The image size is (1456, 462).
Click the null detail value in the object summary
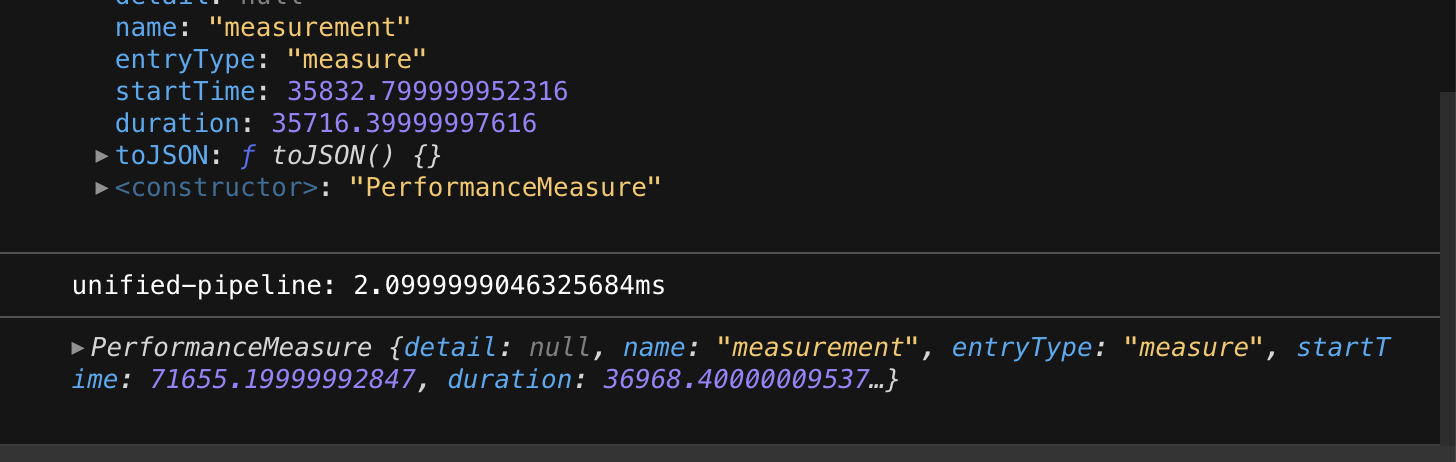[560, 348]
